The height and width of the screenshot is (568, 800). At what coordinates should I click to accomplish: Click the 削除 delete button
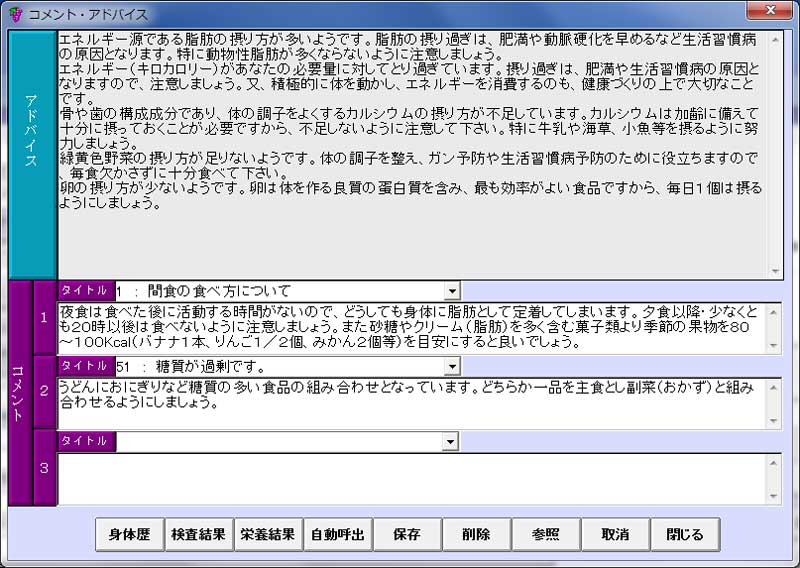(x=477, y=534)
